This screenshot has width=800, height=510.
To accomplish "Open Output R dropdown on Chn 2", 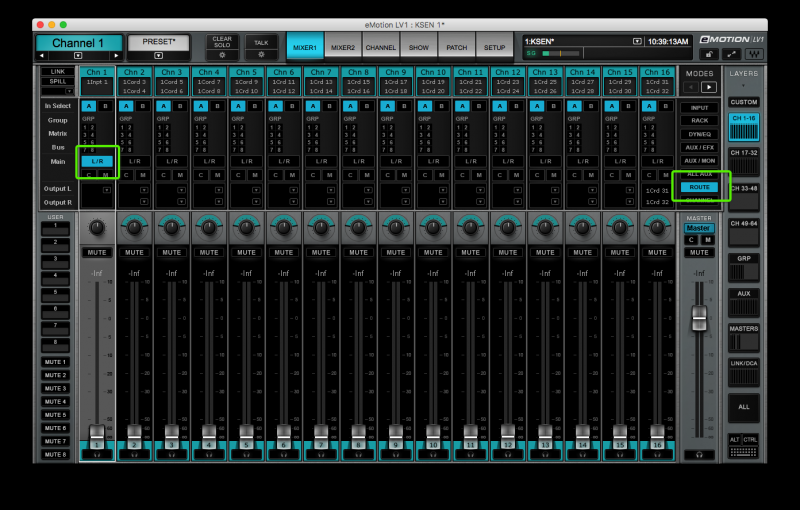I will click(x=144, y=201).
